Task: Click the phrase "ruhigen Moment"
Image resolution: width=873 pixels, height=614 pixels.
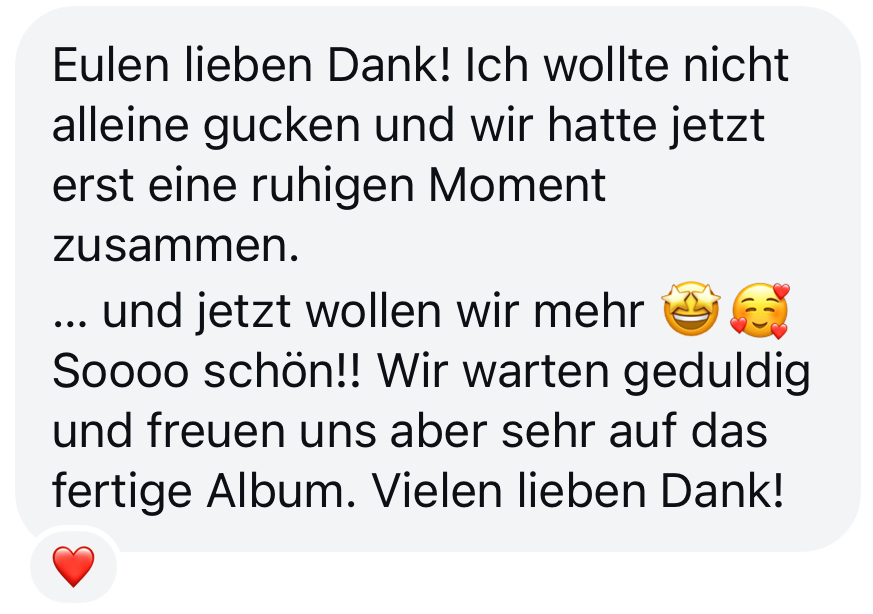Action: 428,185
